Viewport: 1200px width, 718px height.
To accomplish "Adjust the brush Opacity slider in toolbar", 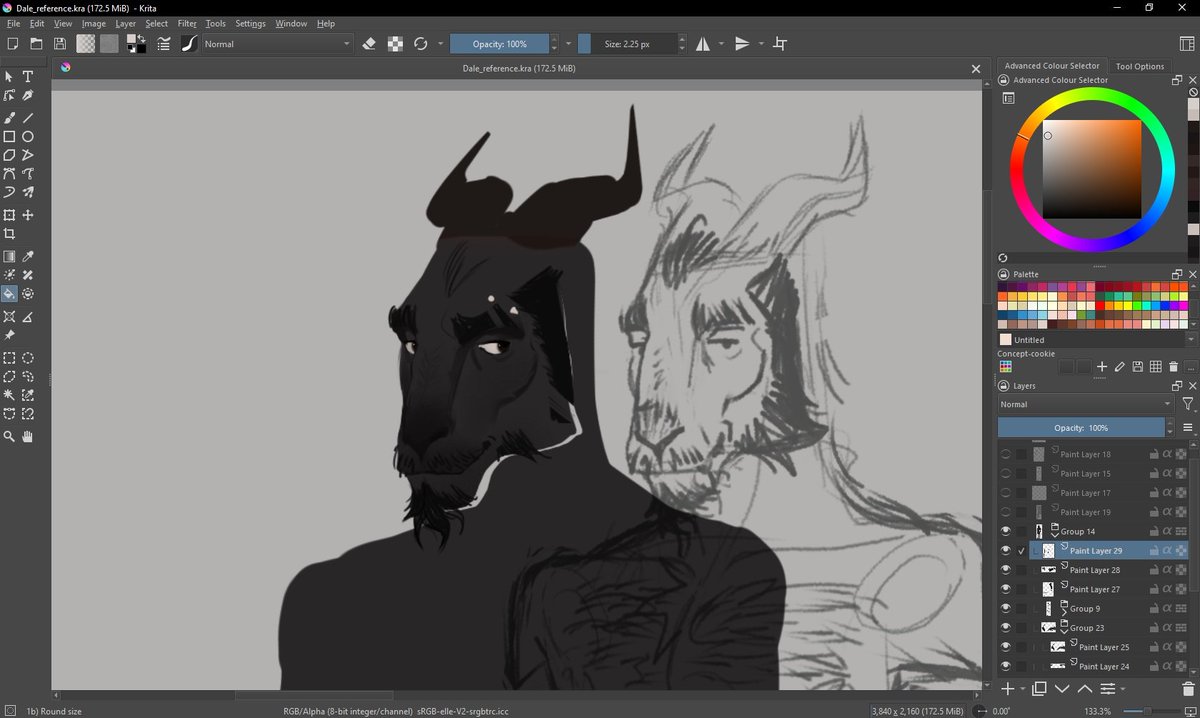I will pyautogui.click(x=499, y=44).
